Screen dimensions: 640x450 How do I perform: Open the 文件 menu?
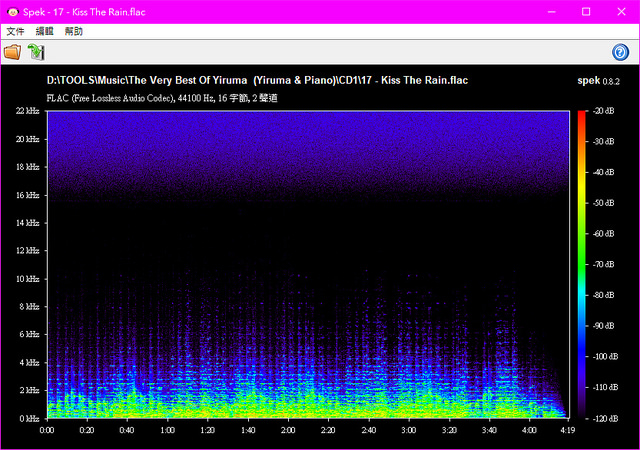(x=15, y=32)
